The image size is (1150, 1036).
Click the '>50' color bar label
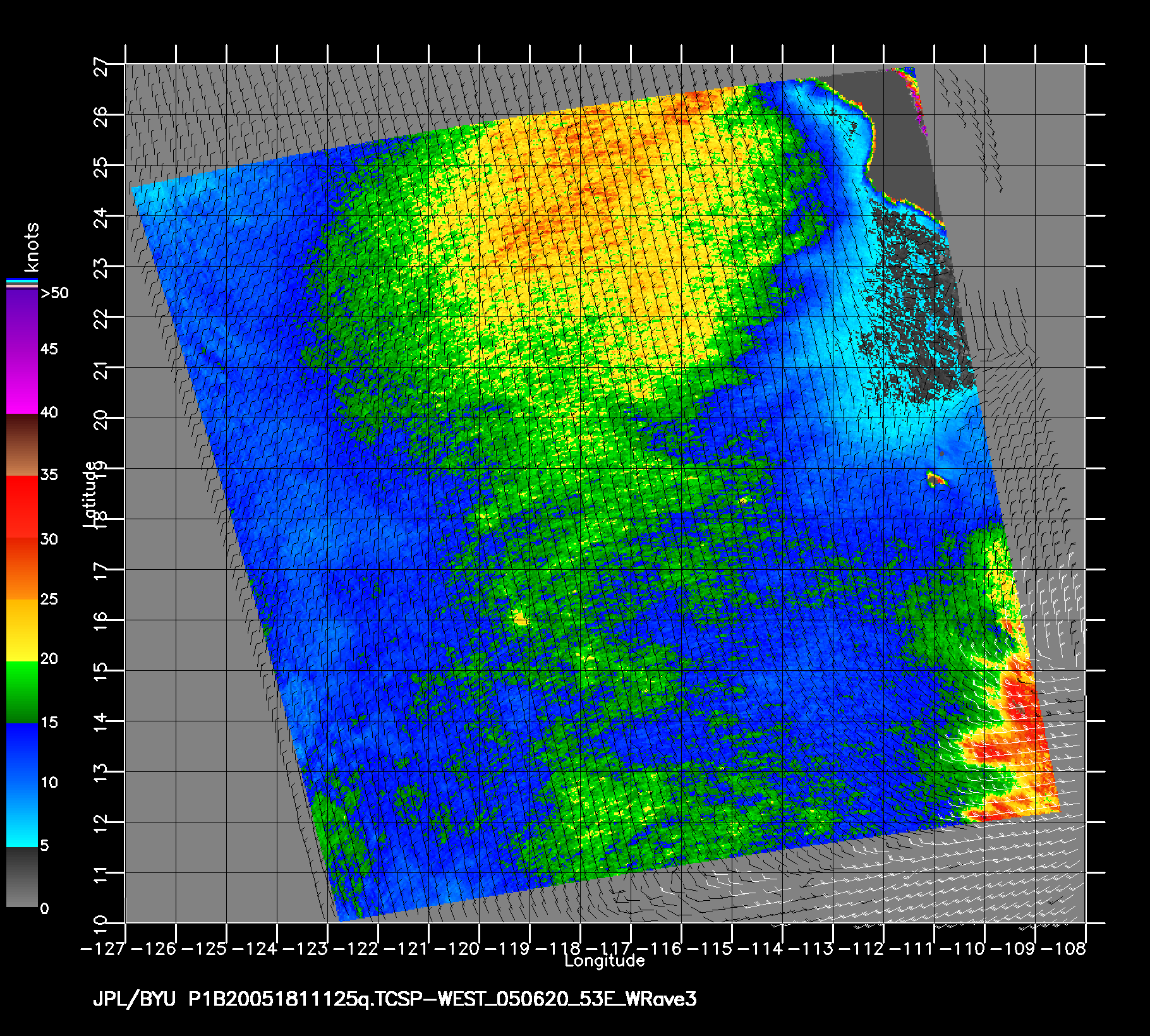[54, 293]
